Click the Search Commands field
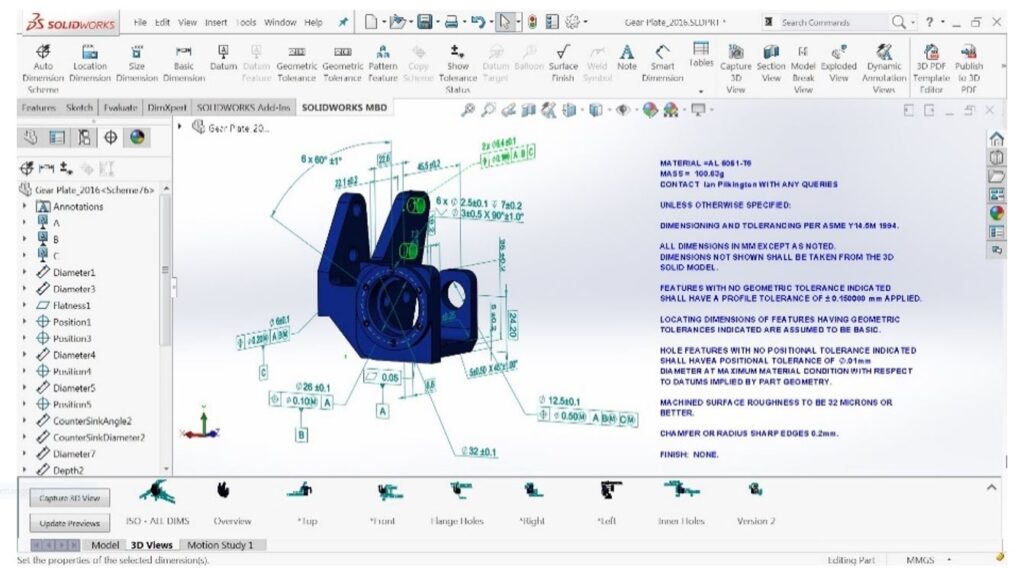Viewport: 1024px width, 577px height. 830,22
